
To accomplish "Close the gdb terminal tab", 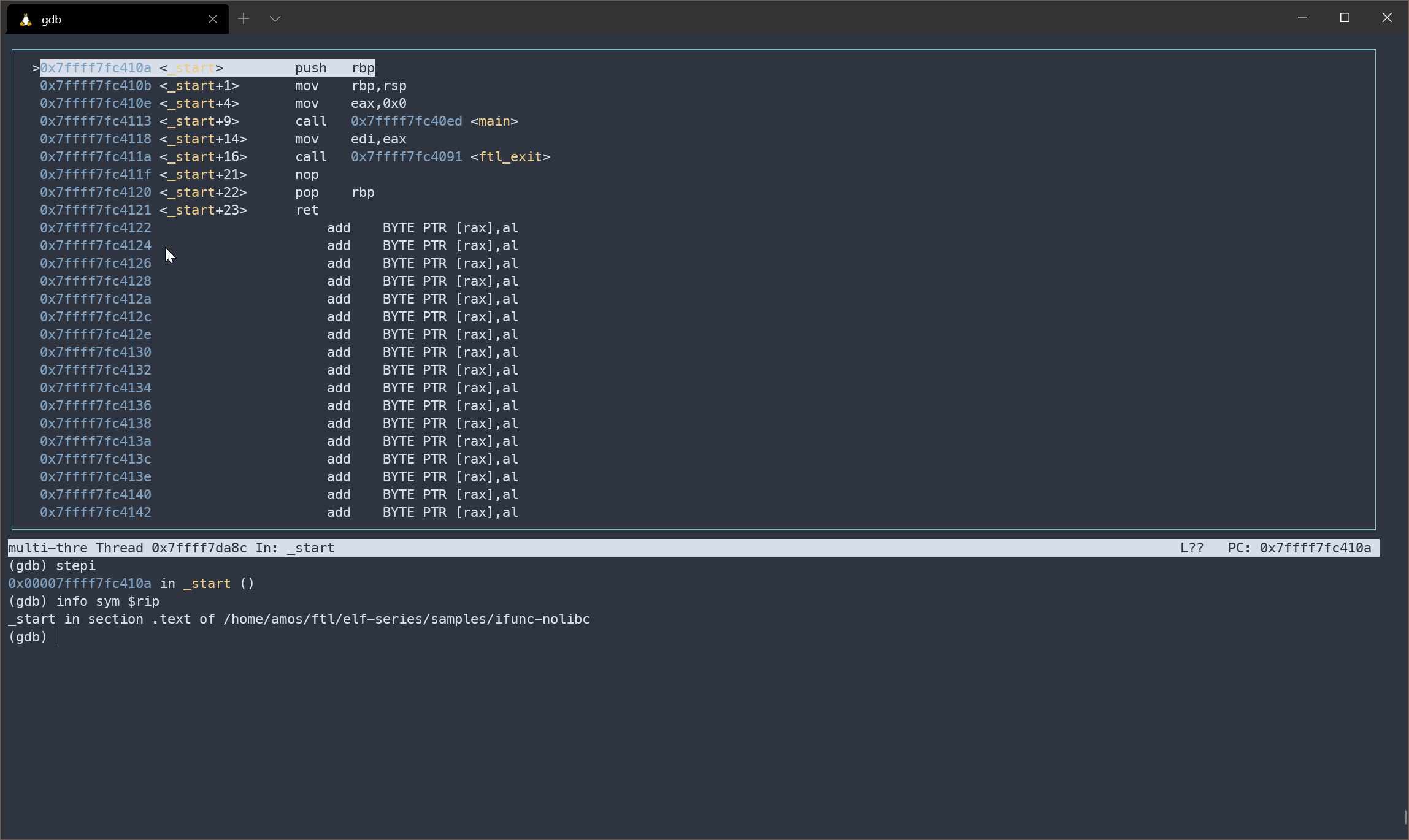I will 212,20.
